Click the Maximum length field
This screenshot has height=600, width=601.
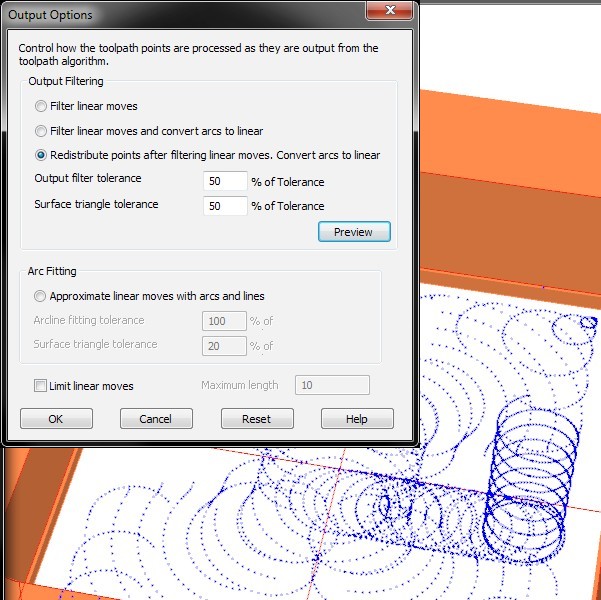coord(332,385)
